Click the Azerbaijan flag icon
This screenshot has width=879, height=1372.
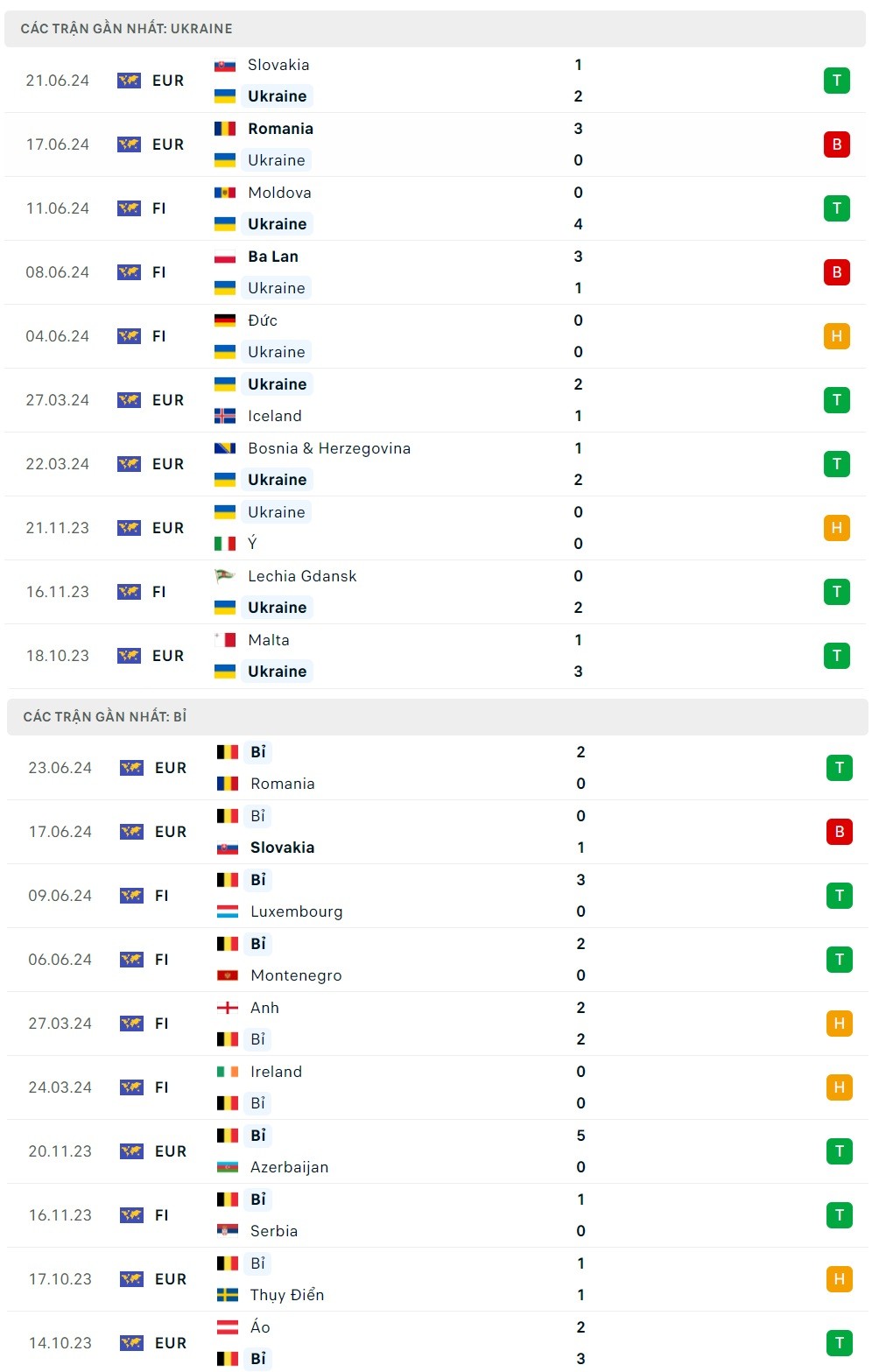(228, 1167)
